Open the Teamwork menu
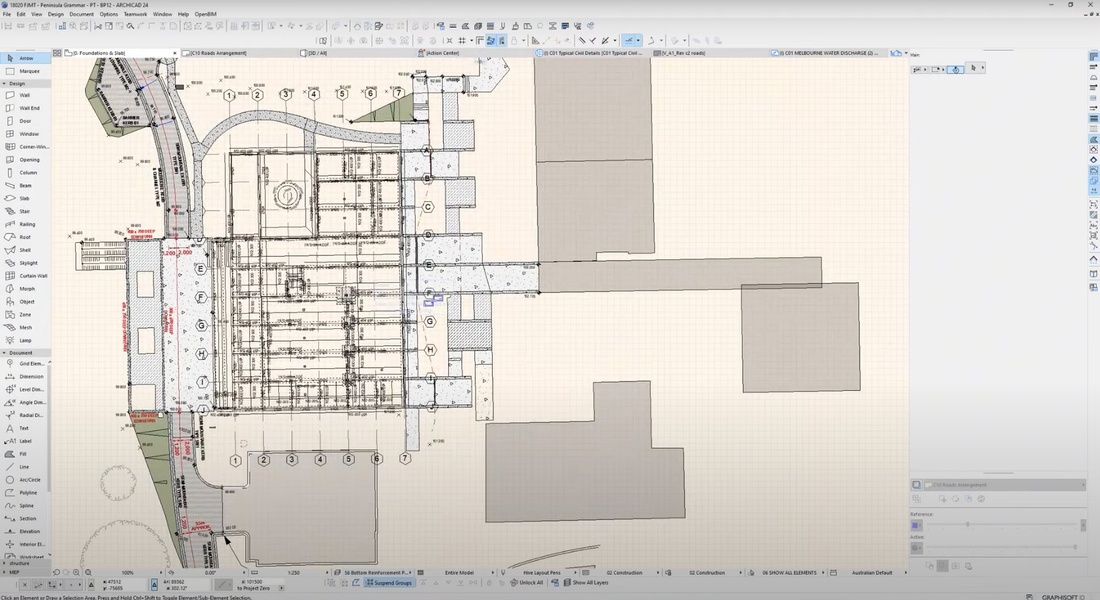This screenshot has height=600, width=1100. click(x=135, y=15)
